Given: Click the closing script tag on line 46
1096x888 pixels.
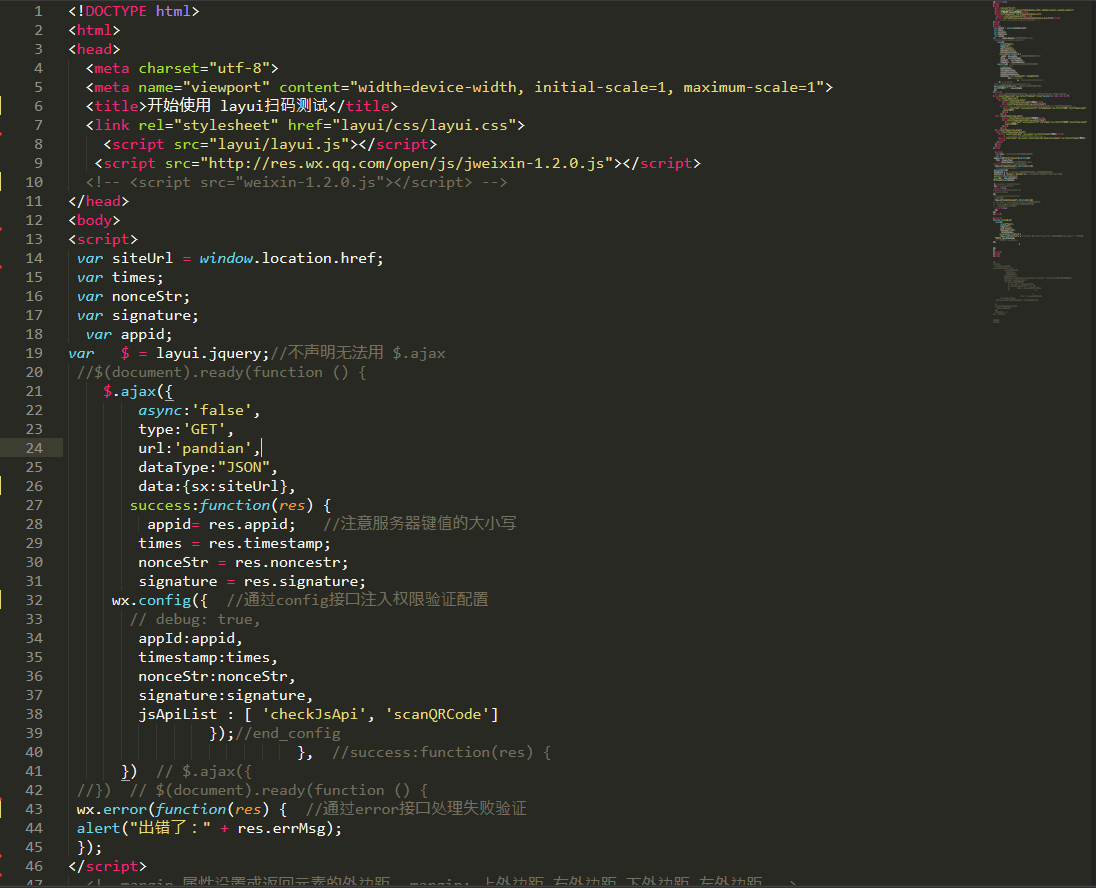Looking at the screenshot, I should click(108, 866).
